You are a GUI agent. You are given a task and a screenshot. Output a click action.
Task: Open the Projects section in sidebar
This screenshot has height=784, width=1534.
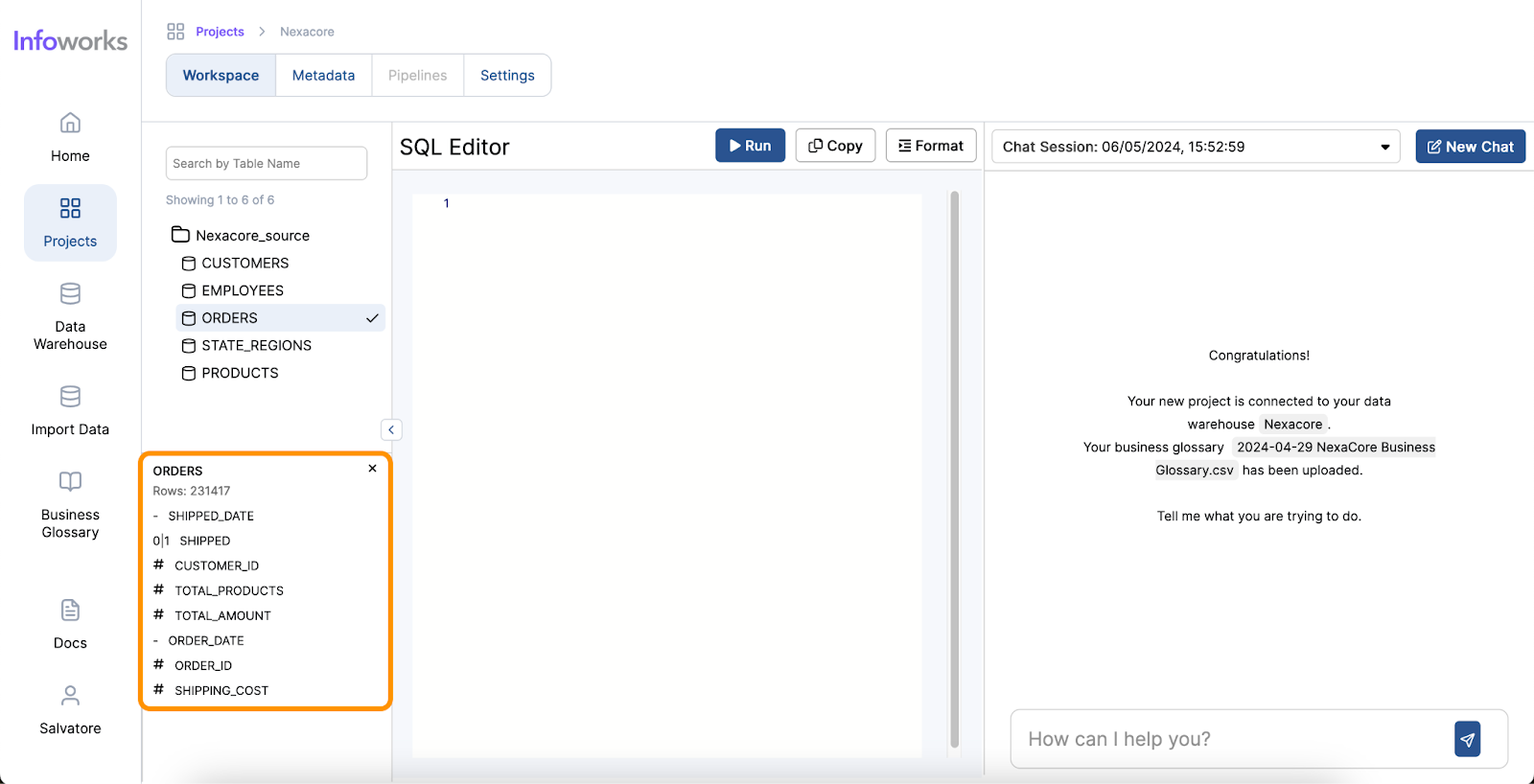70,222
